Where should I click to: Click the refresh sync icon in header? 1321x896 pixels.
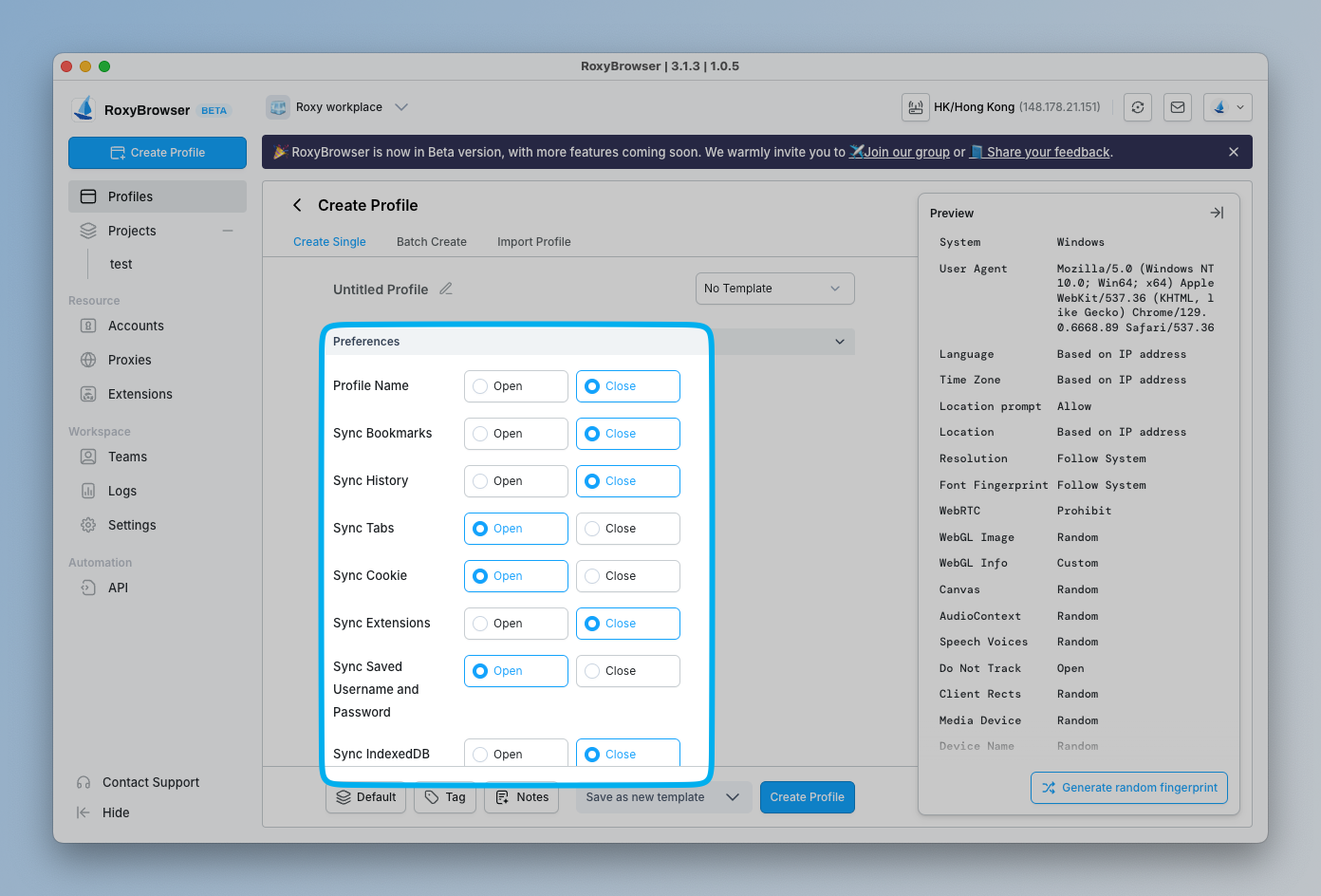(x=1138, y=107)
